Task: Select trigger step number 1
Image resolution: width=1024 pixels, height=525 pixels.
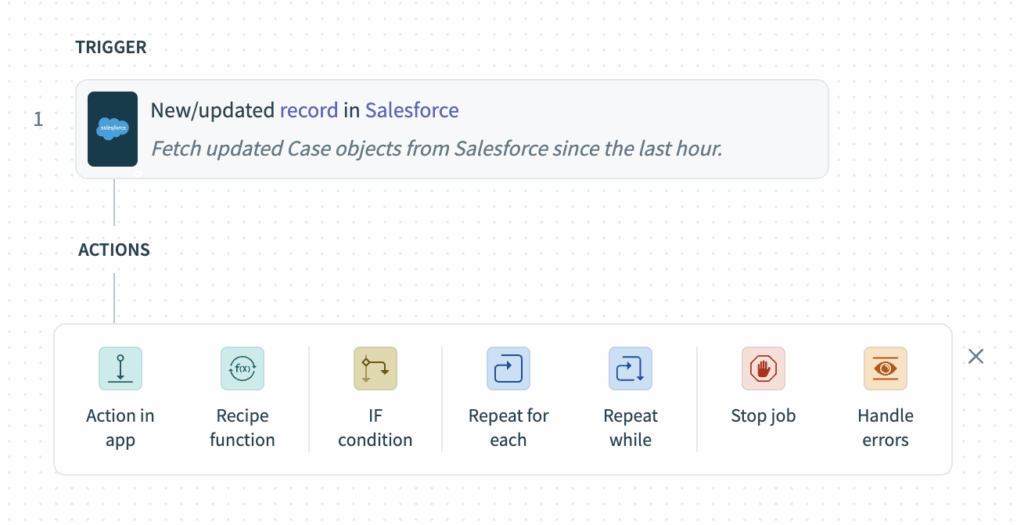Action: 39,119
